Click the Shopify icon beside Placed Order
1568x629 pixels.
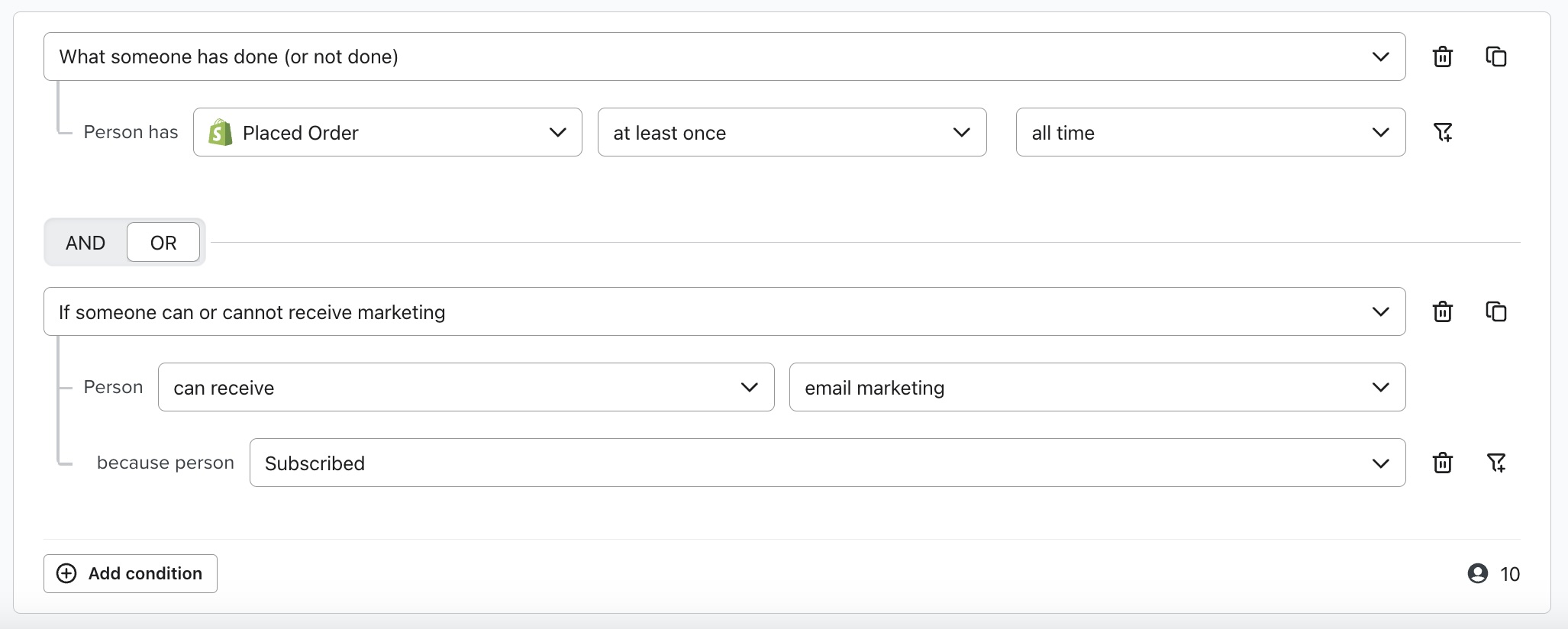click(x=220, y=132)
